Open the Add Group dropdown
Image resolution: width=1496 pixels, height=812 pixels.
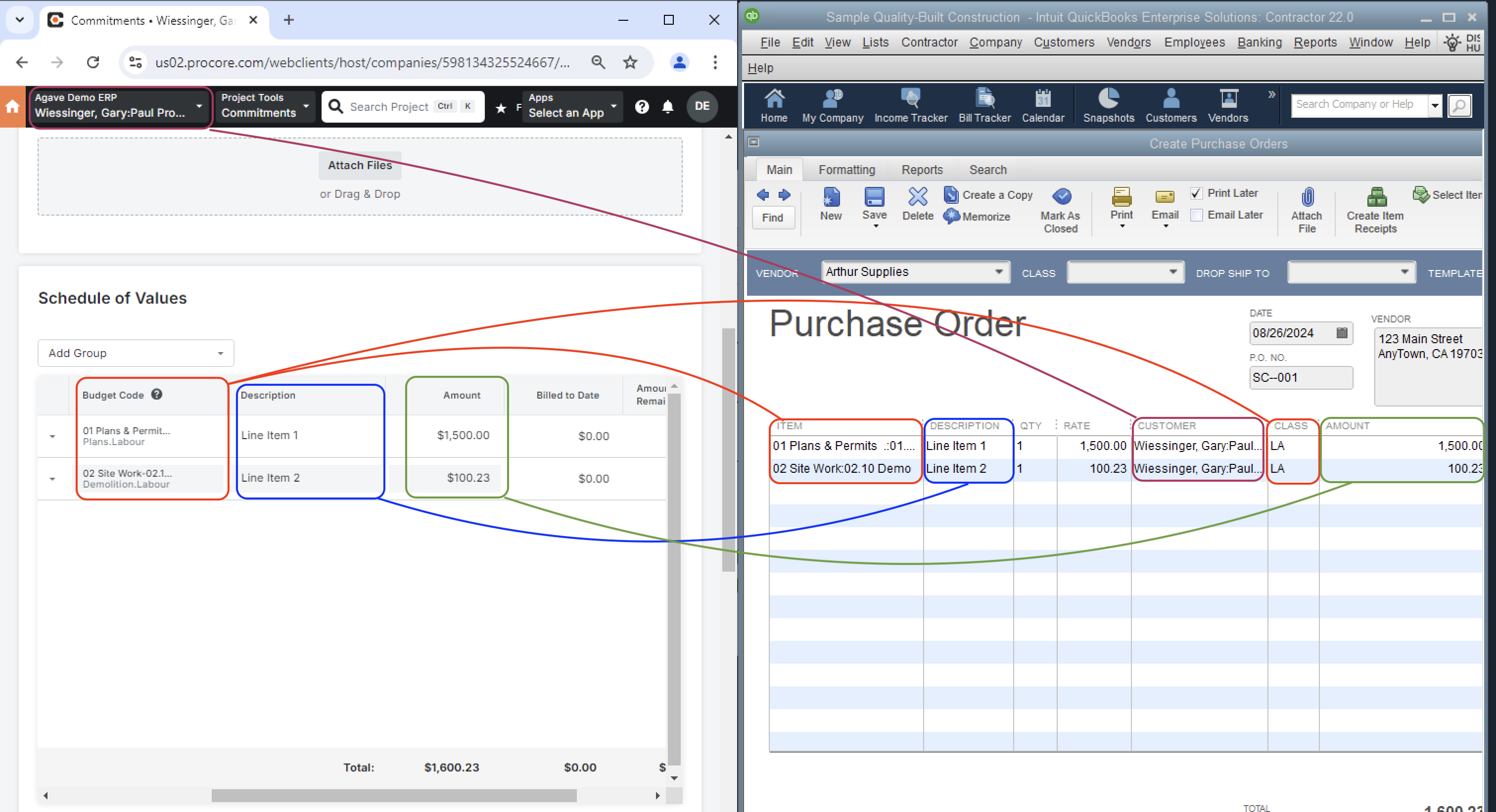pyautogui.click(x=136, y=353)
